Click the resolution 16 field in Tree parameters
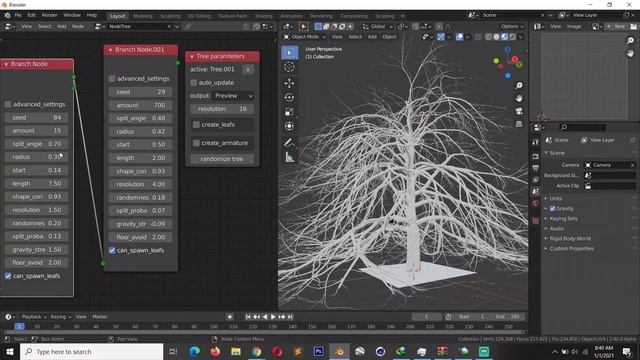This screenshot has width=640, height=360. [222, 109]
